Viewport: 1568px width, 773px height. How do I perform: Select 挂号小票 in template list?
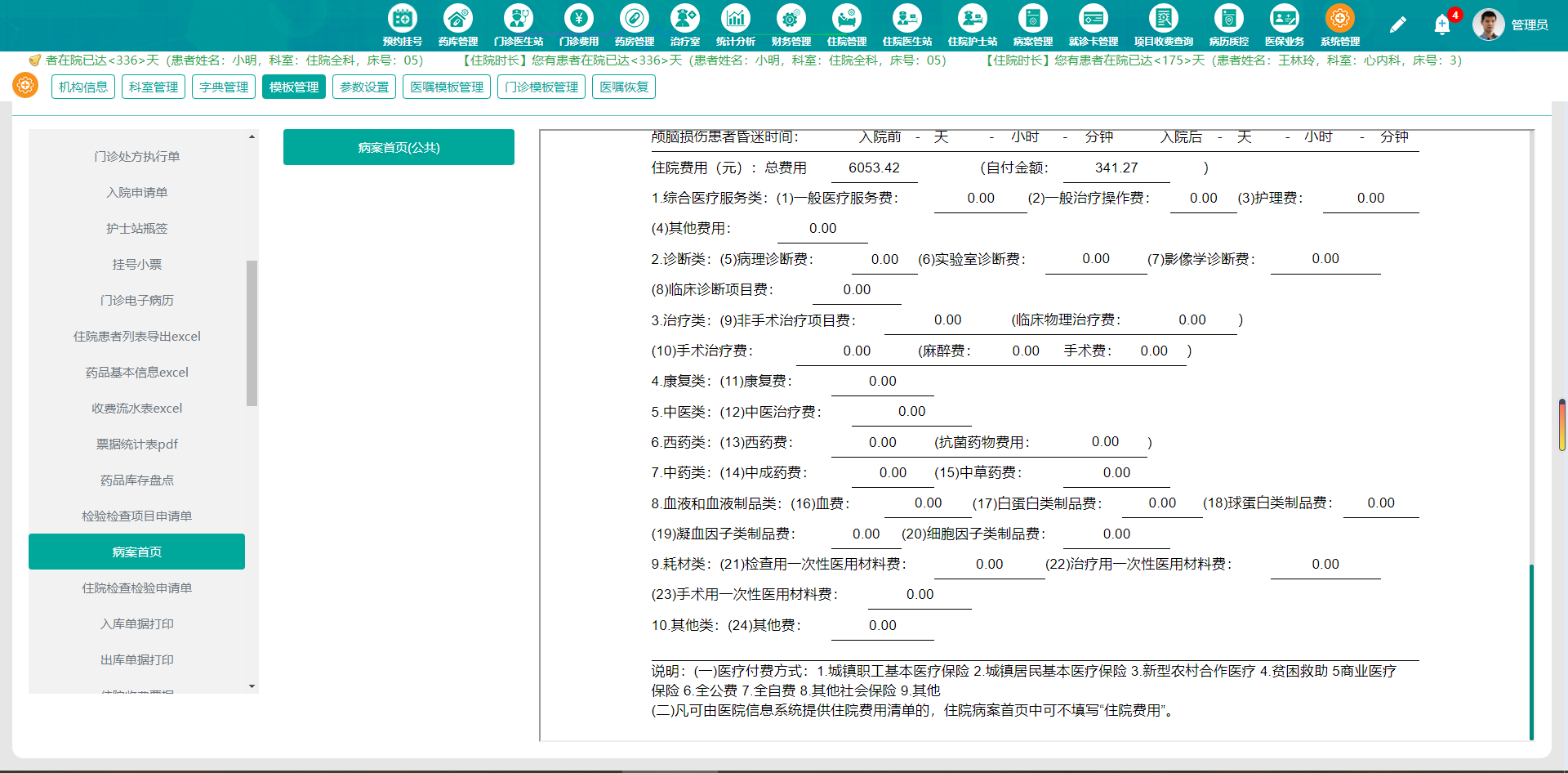click(x=136, y=264)
